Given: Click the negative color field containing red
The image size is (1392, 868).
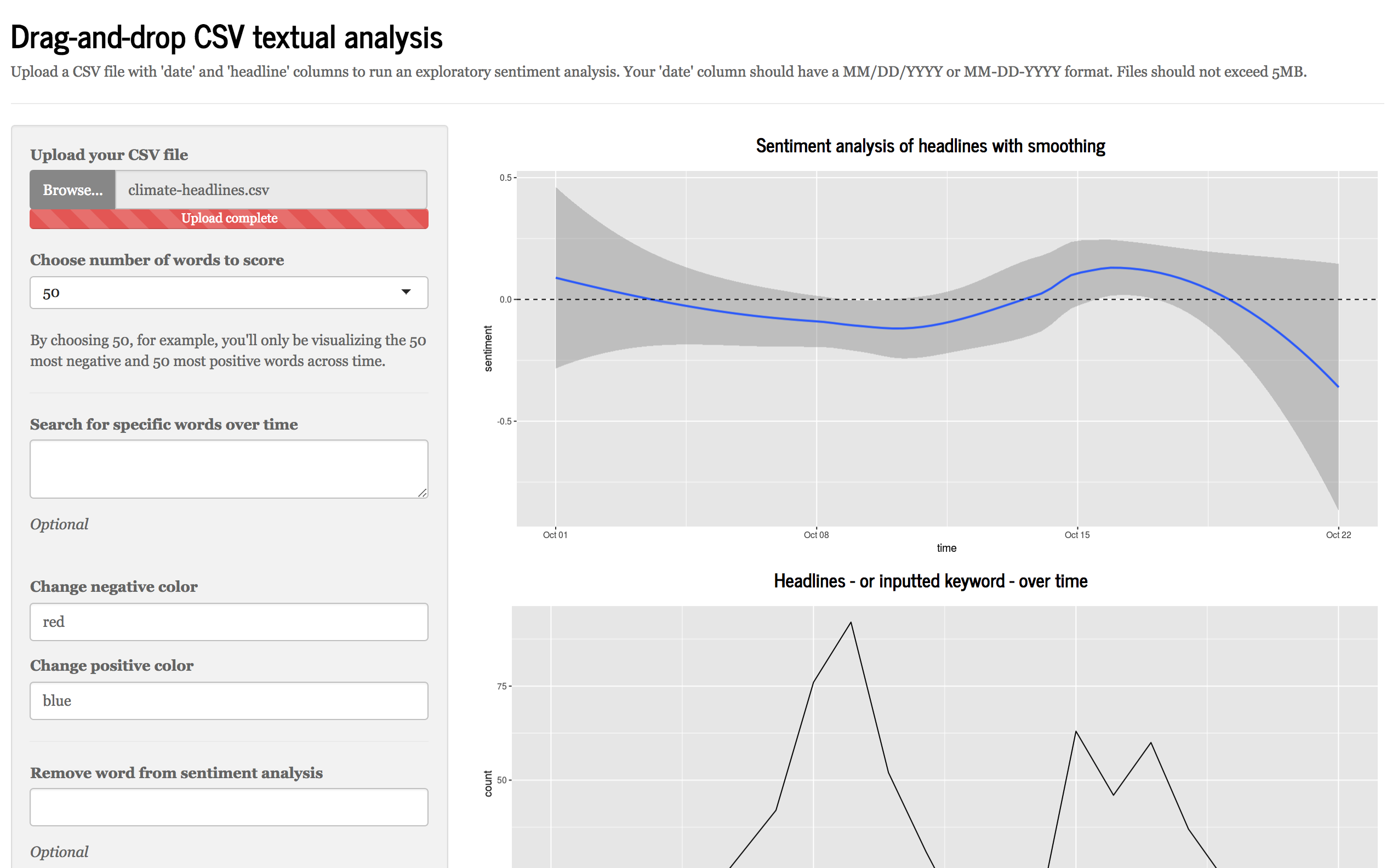Looking at the screenshot, I should 229,622.
